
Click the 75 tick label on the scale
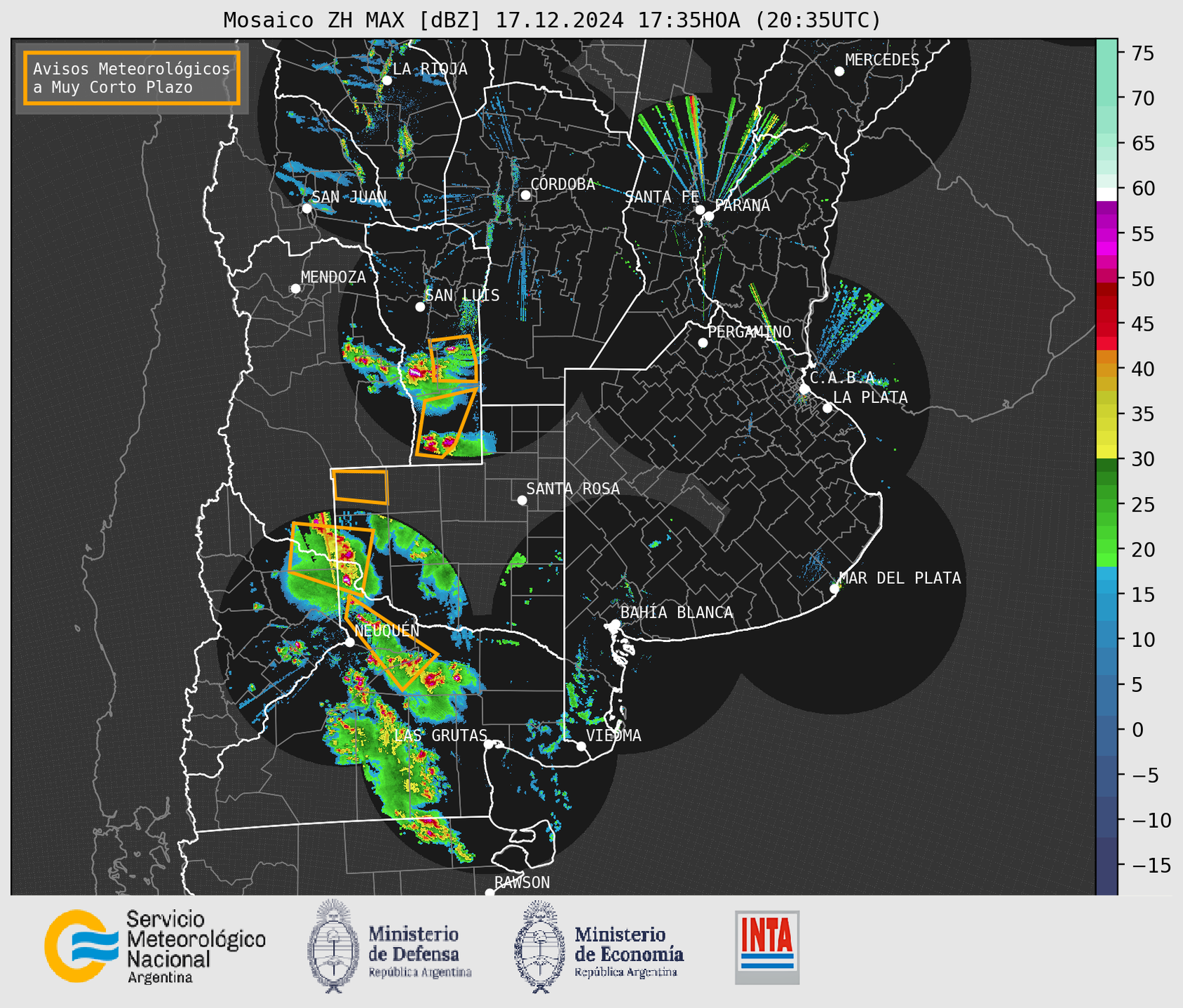point(1142,53)
